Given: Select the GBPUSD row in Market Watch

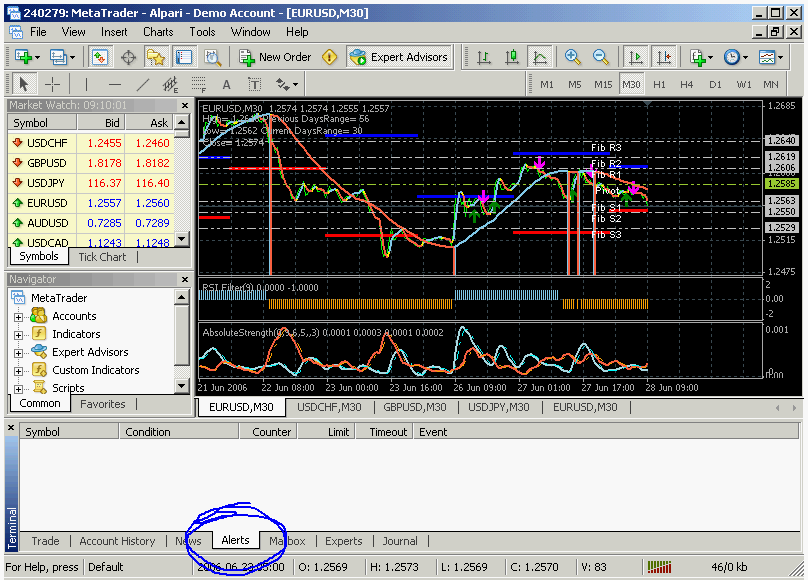Looking at the screenshot, I should click(91, 163).
